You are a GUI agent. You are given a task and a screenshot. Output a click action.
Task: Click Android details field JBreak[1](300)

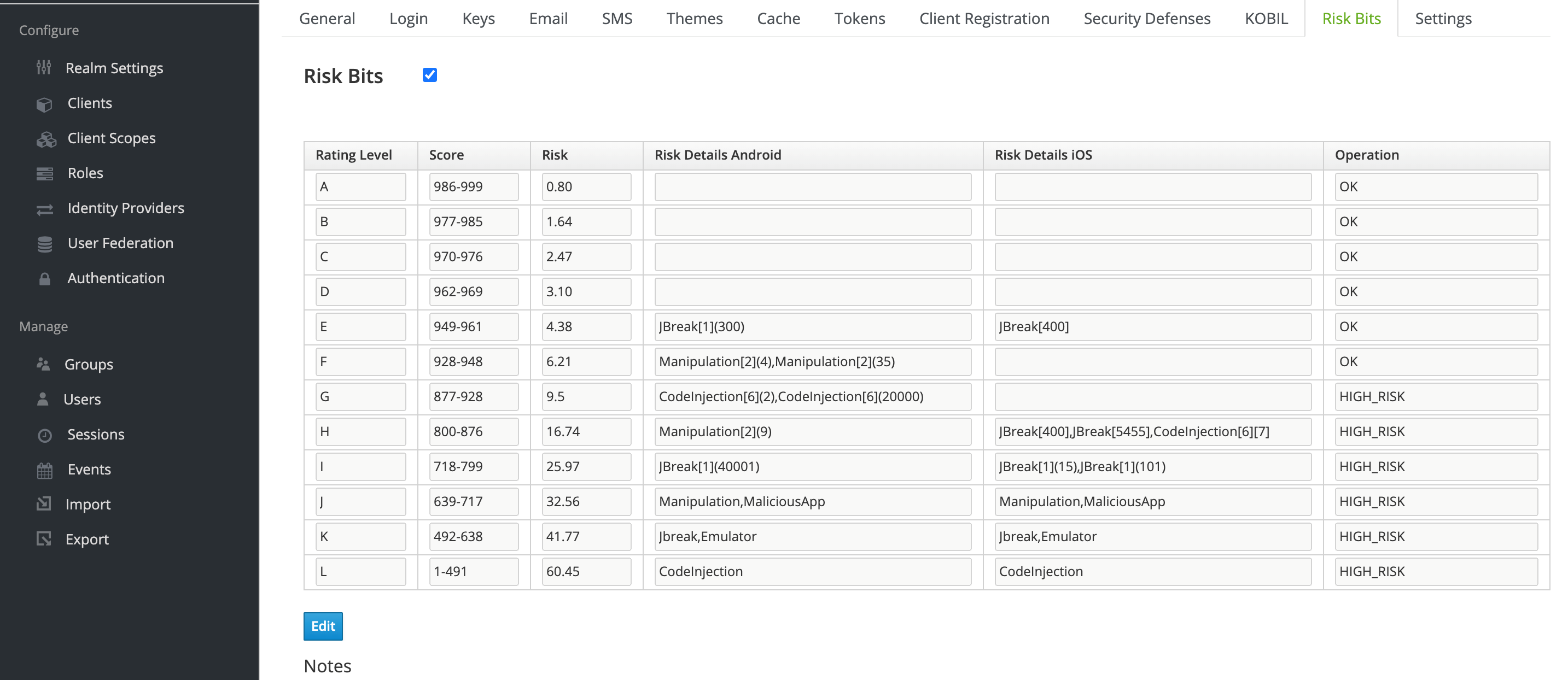813,327
